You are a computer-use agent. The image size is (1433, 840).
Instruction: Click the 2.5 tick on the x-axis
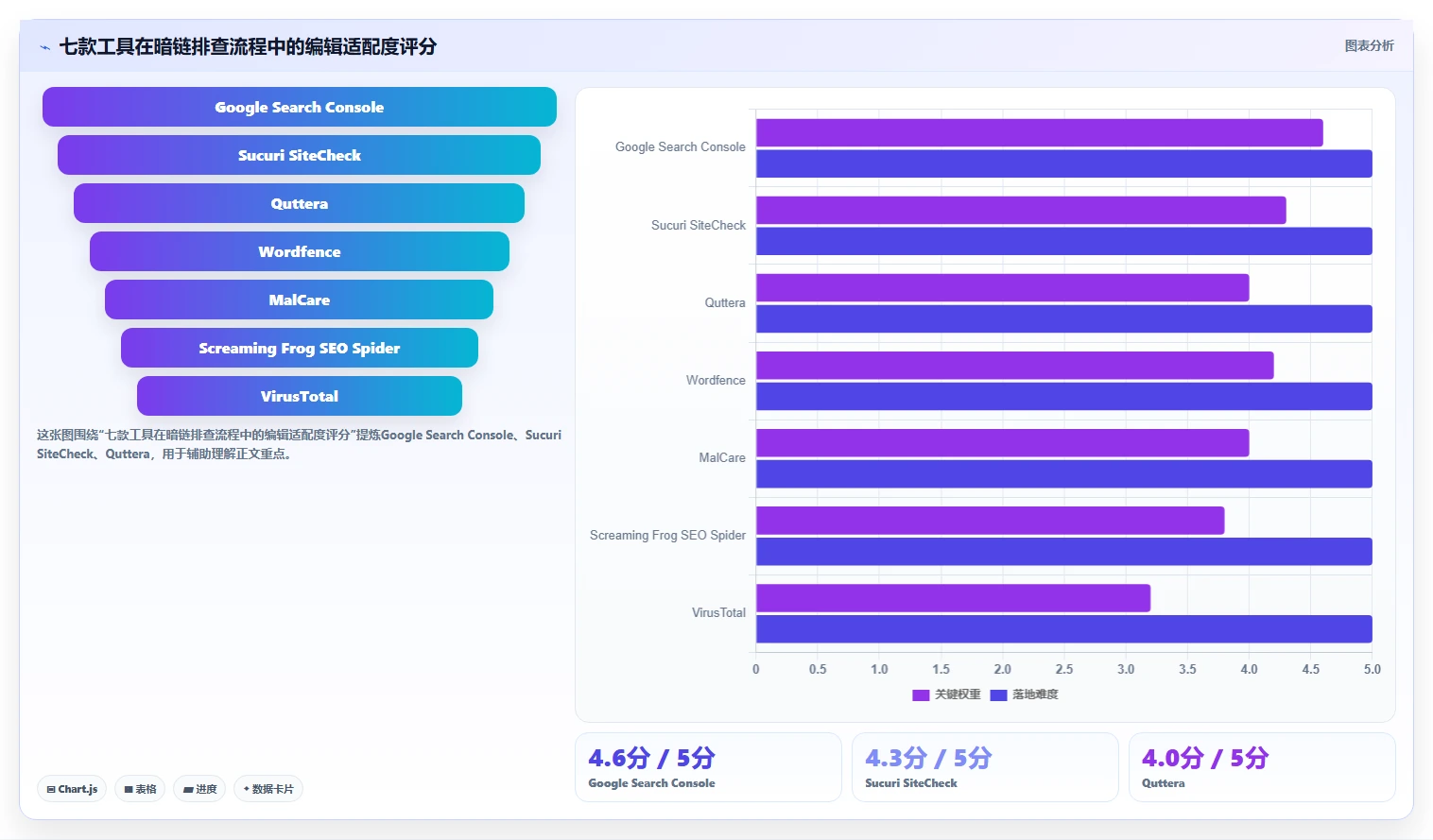click(1064, 669)
